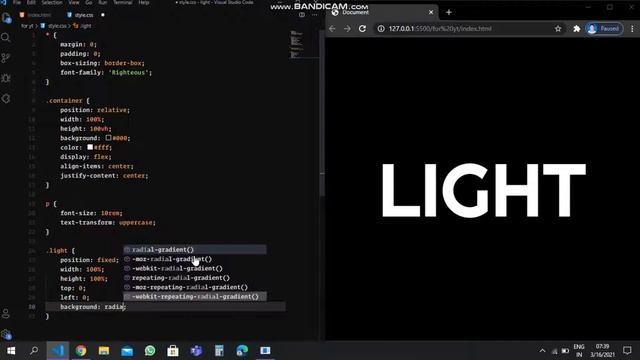Viewport: 640px width, 360px height.
Task: Open the ENG IN language indicator
Action: click(578, 351)
